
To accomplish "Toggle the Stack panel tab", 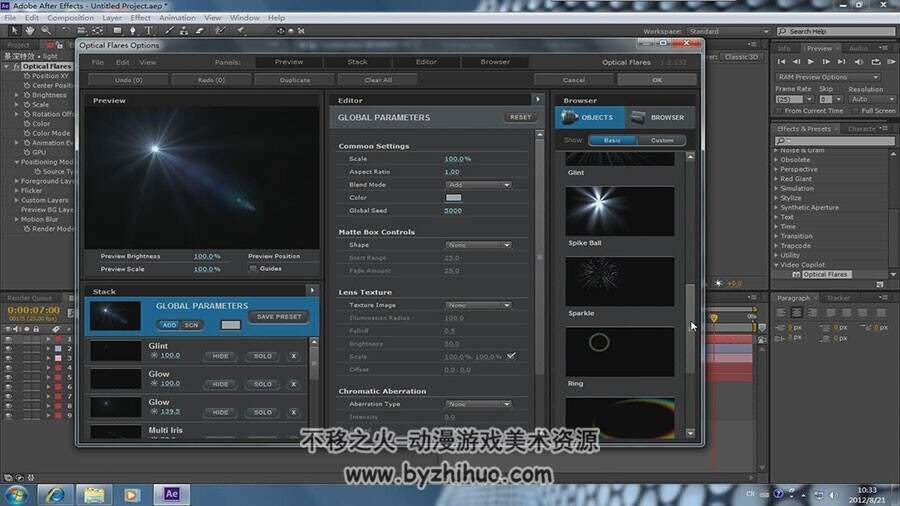I will click(x=357, y=62).
